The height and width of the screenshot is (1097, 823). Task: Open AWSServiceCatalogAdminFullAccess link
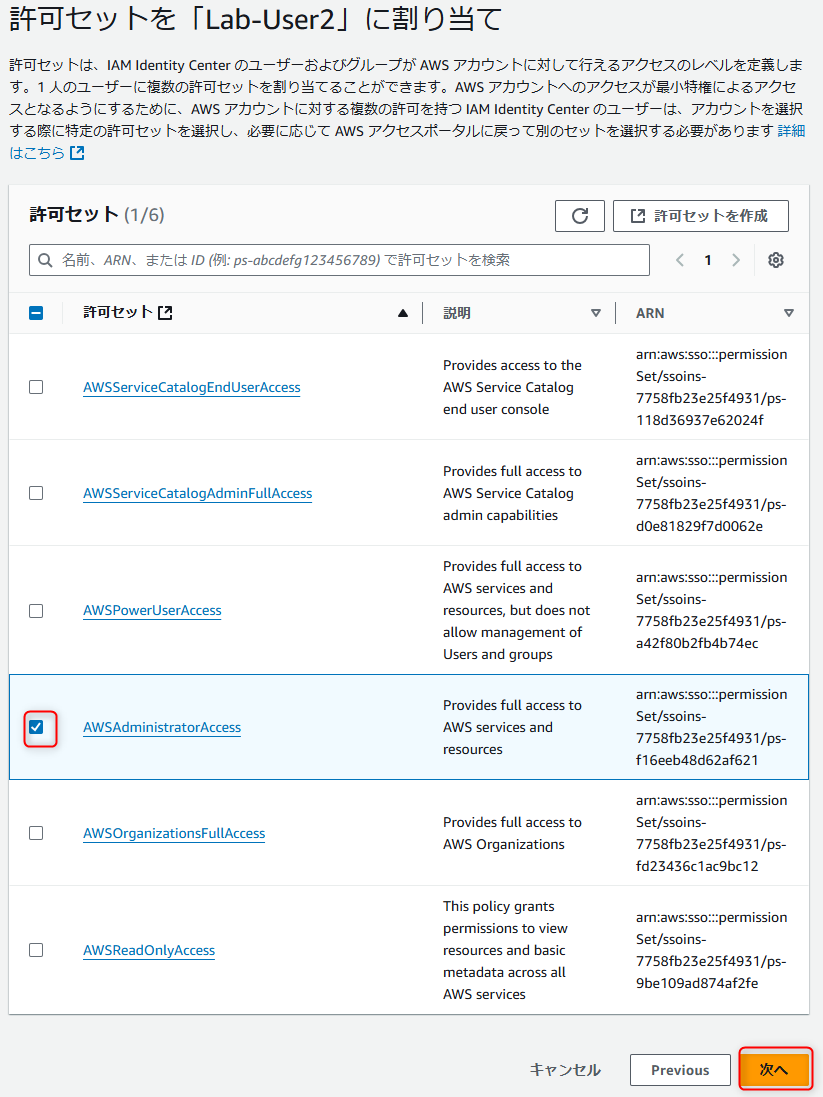tap(197, 493)
